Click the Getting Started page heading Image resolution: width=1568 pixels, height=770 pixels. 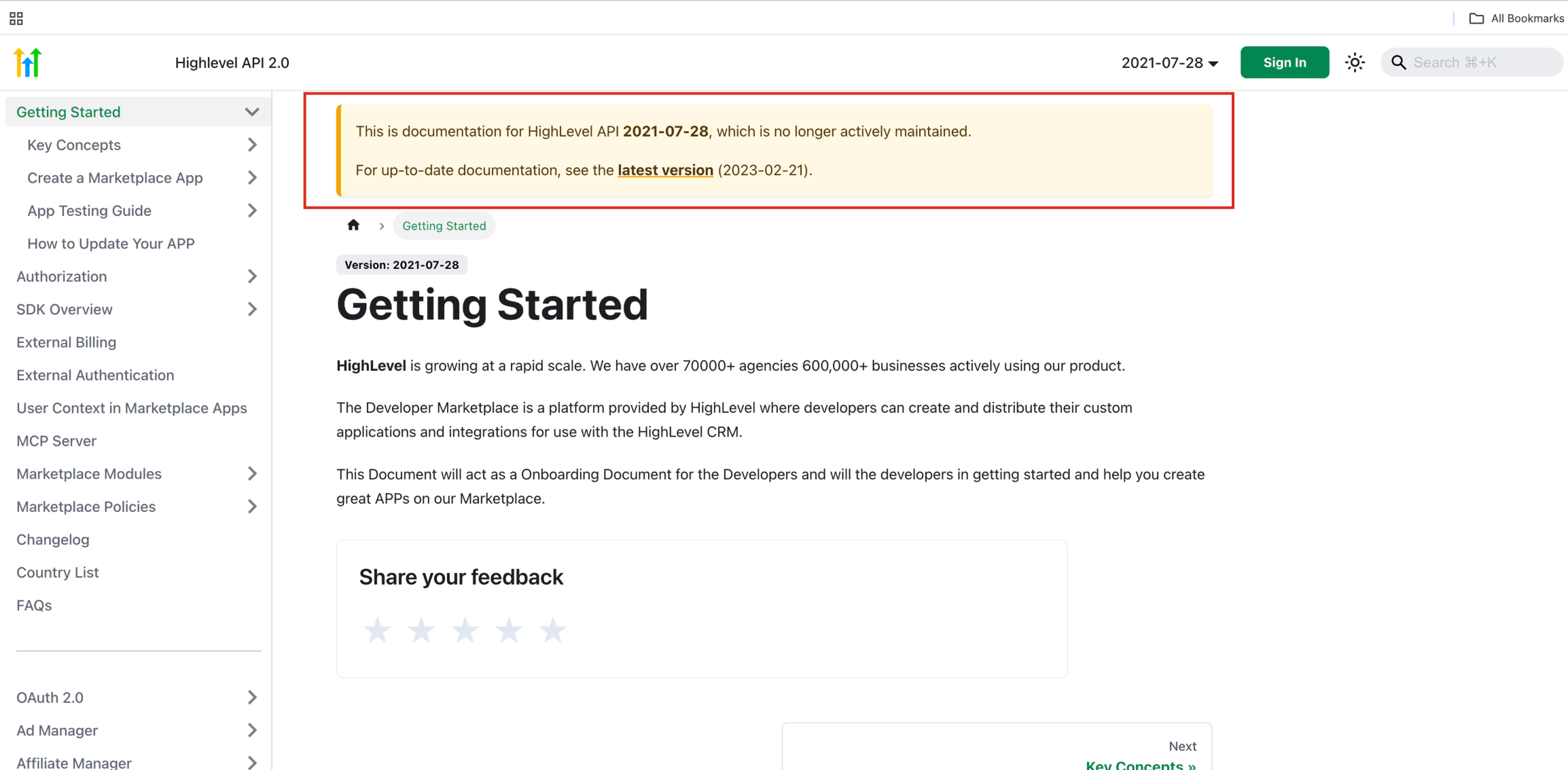coord(492,304)
